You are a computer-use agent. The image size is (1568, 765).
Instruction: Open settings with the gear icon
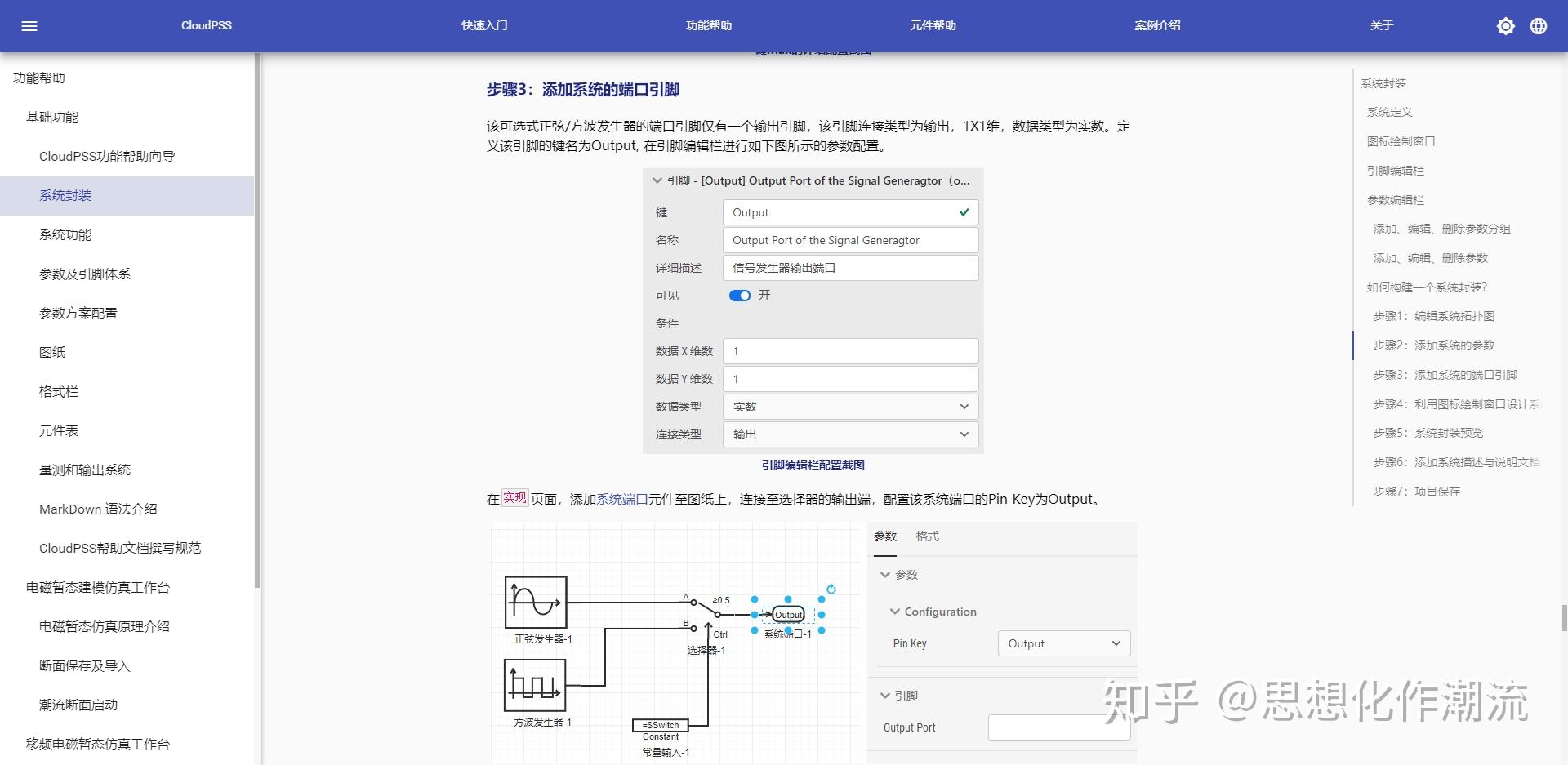tap(1505, 25)
